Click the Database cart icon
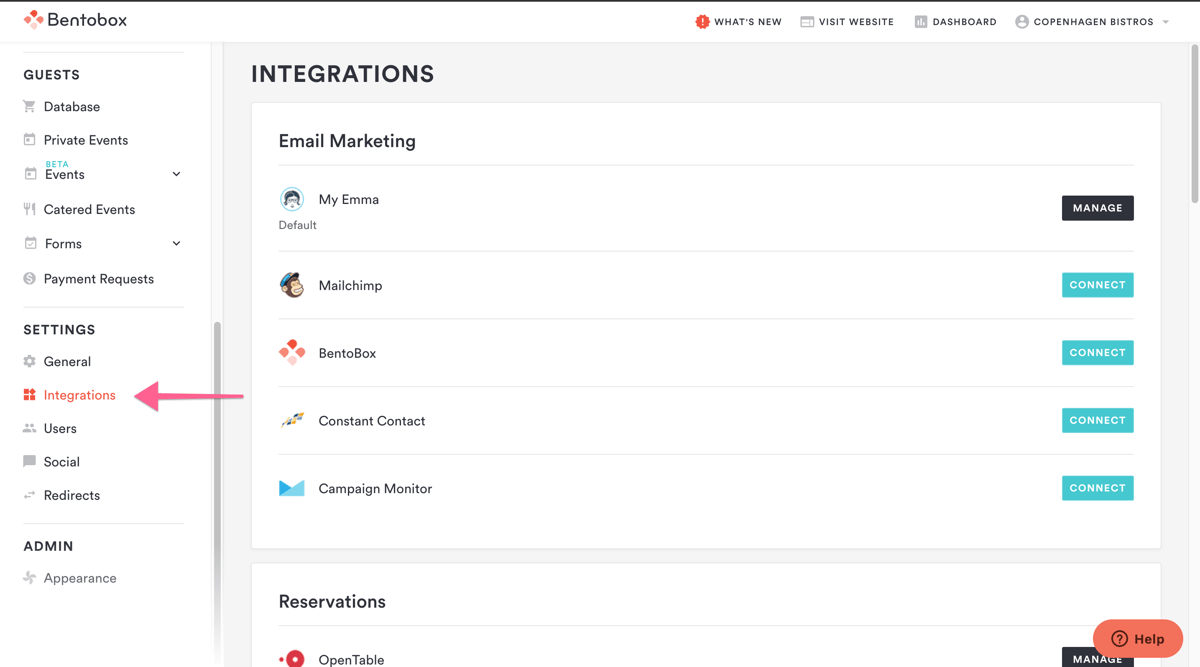The height and width of the screenshot is (667, 1200). (x=29, y=106)
